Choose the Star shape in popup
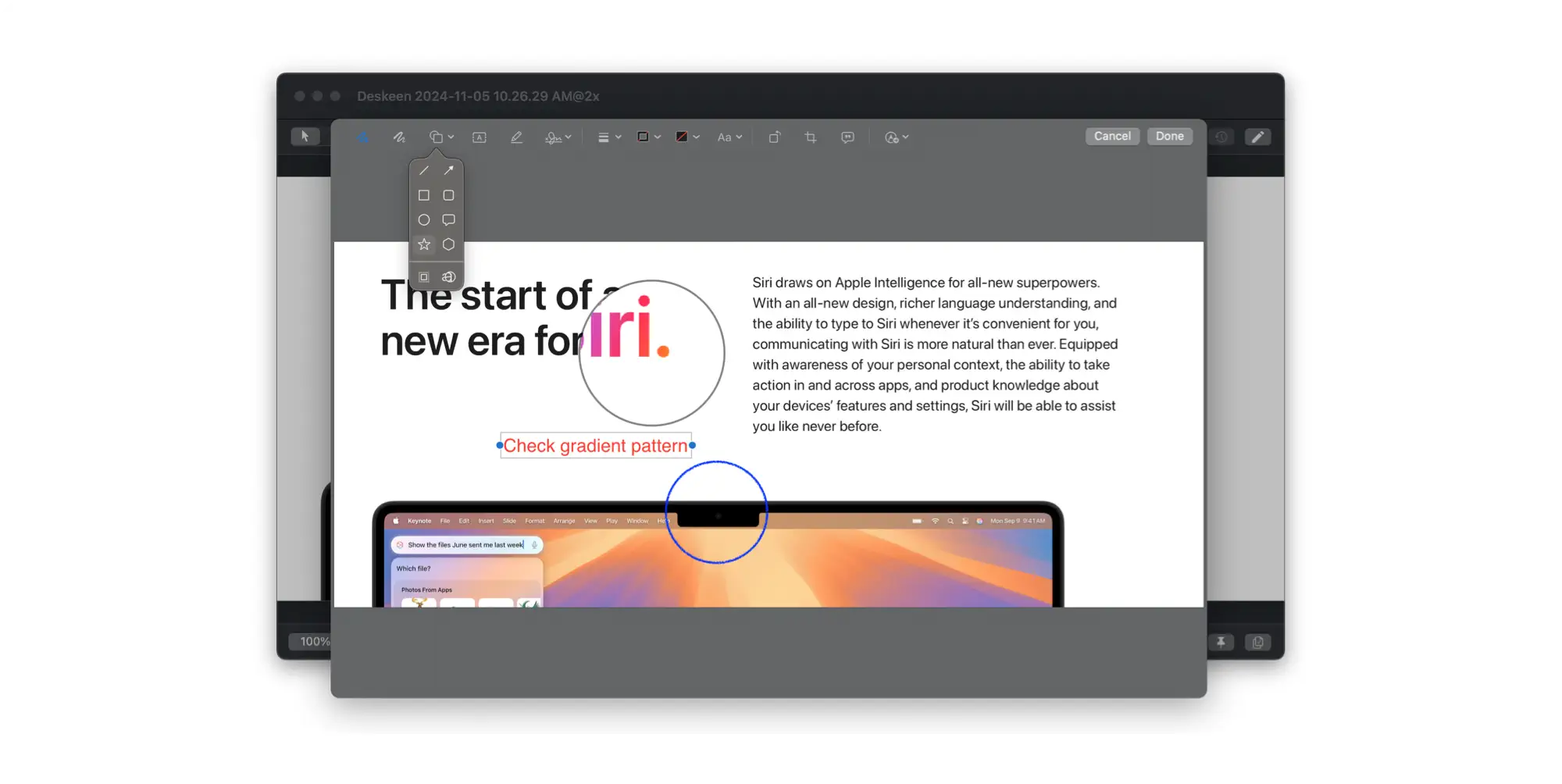1562x784 pixels. 424,244
